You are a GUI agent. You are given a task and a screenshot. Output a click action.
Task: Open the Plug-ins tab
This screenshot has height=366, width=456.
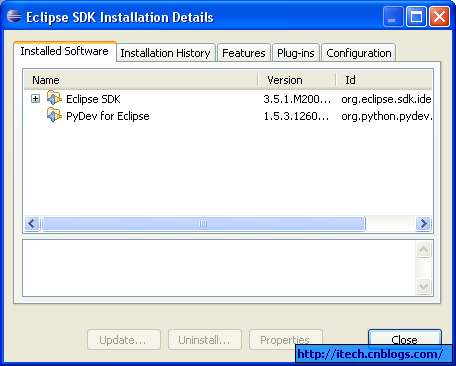tap(296, 53)
